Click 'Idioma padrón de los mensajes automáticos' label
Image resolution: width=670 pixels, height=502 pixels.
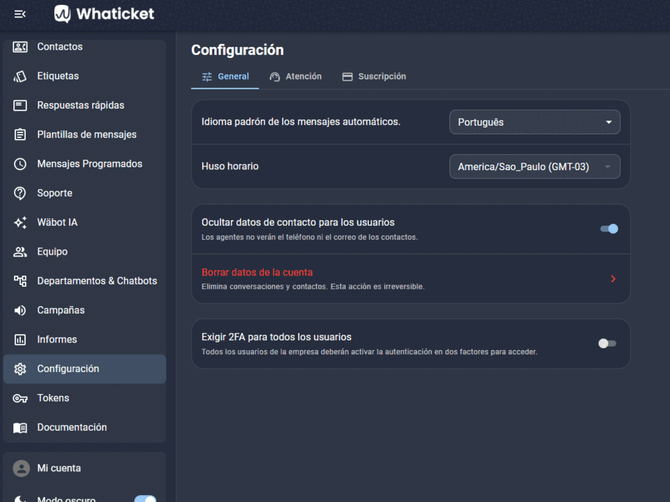pyautogui.click(x=301, y=122)
